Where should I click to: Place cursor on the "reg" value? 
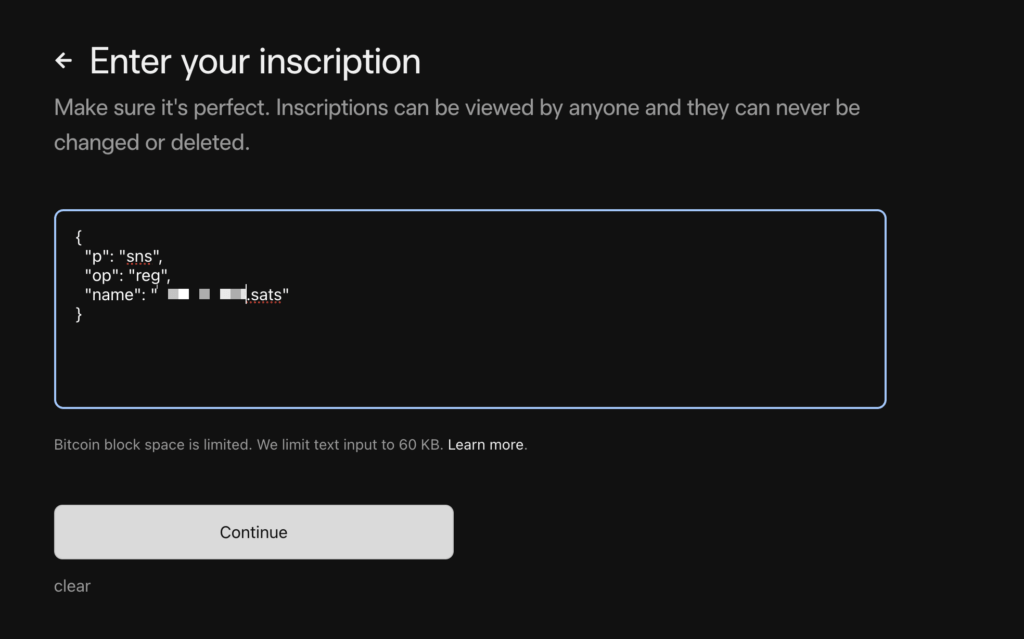(x=148, y=275)
